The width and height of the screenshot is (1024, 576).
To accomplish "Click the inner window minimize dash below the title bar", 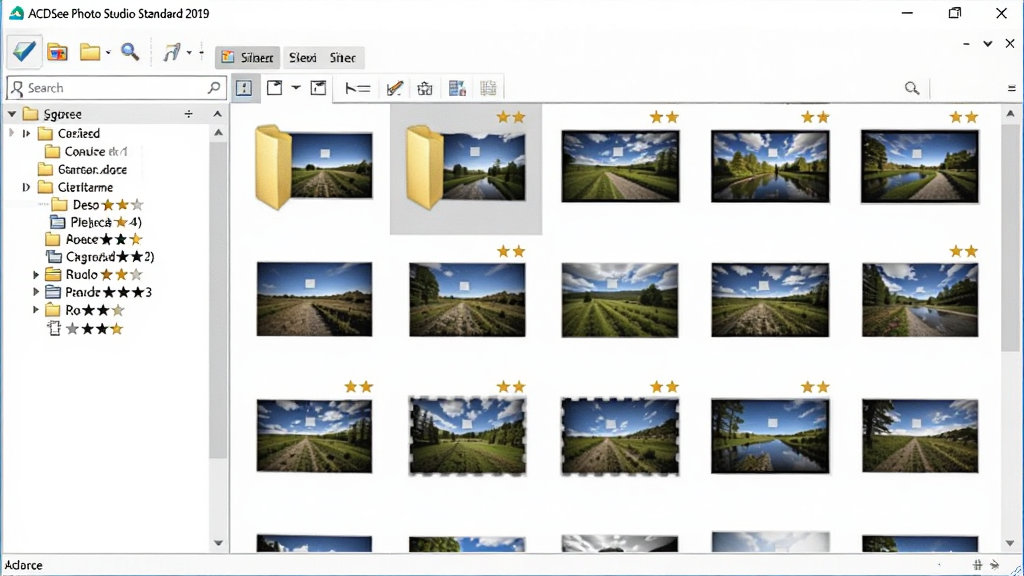I will 966,44.
